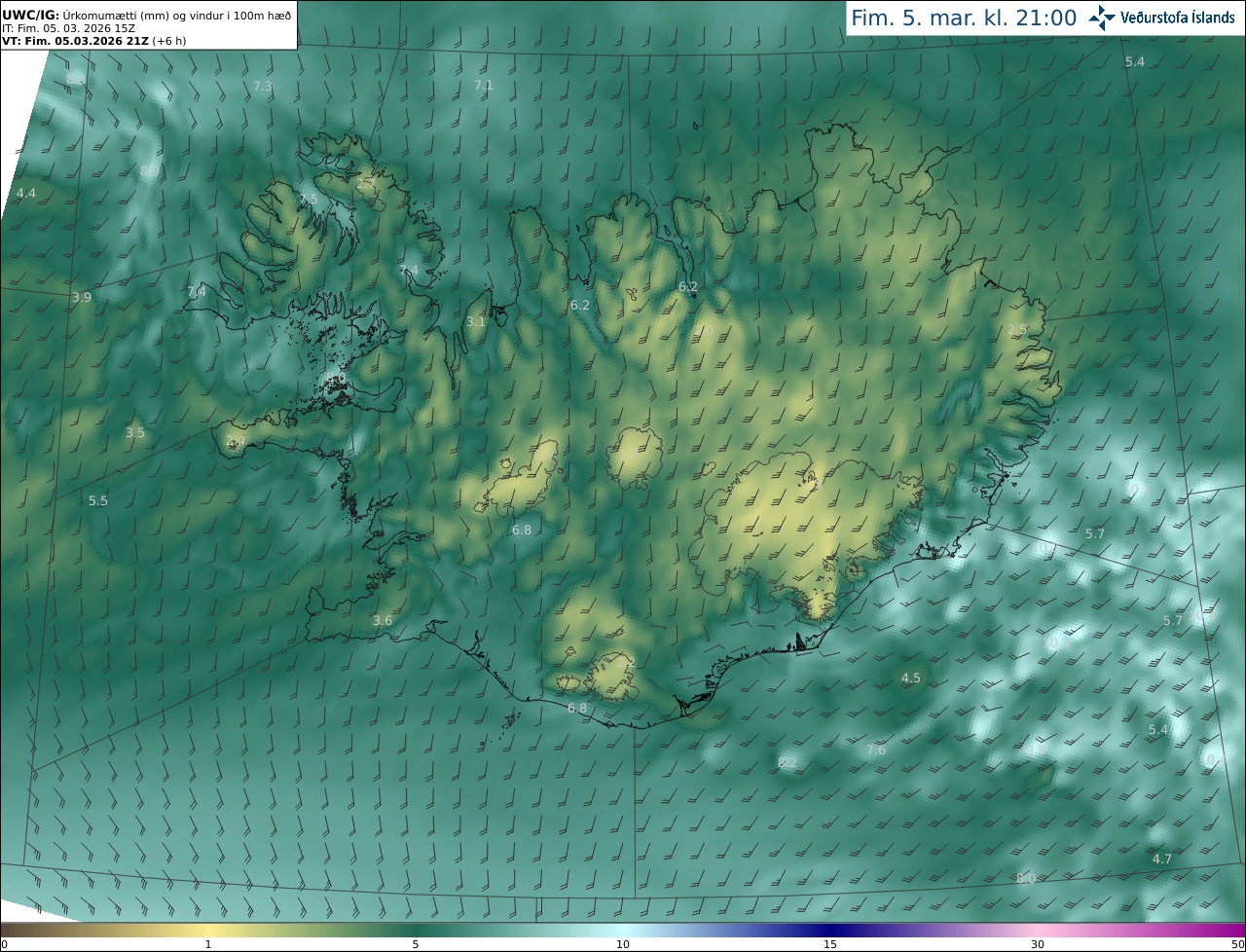The width and height of the screenshot is (1246, 952).
Task: Click the 3.9 value on the map
Action: (81, 298)
